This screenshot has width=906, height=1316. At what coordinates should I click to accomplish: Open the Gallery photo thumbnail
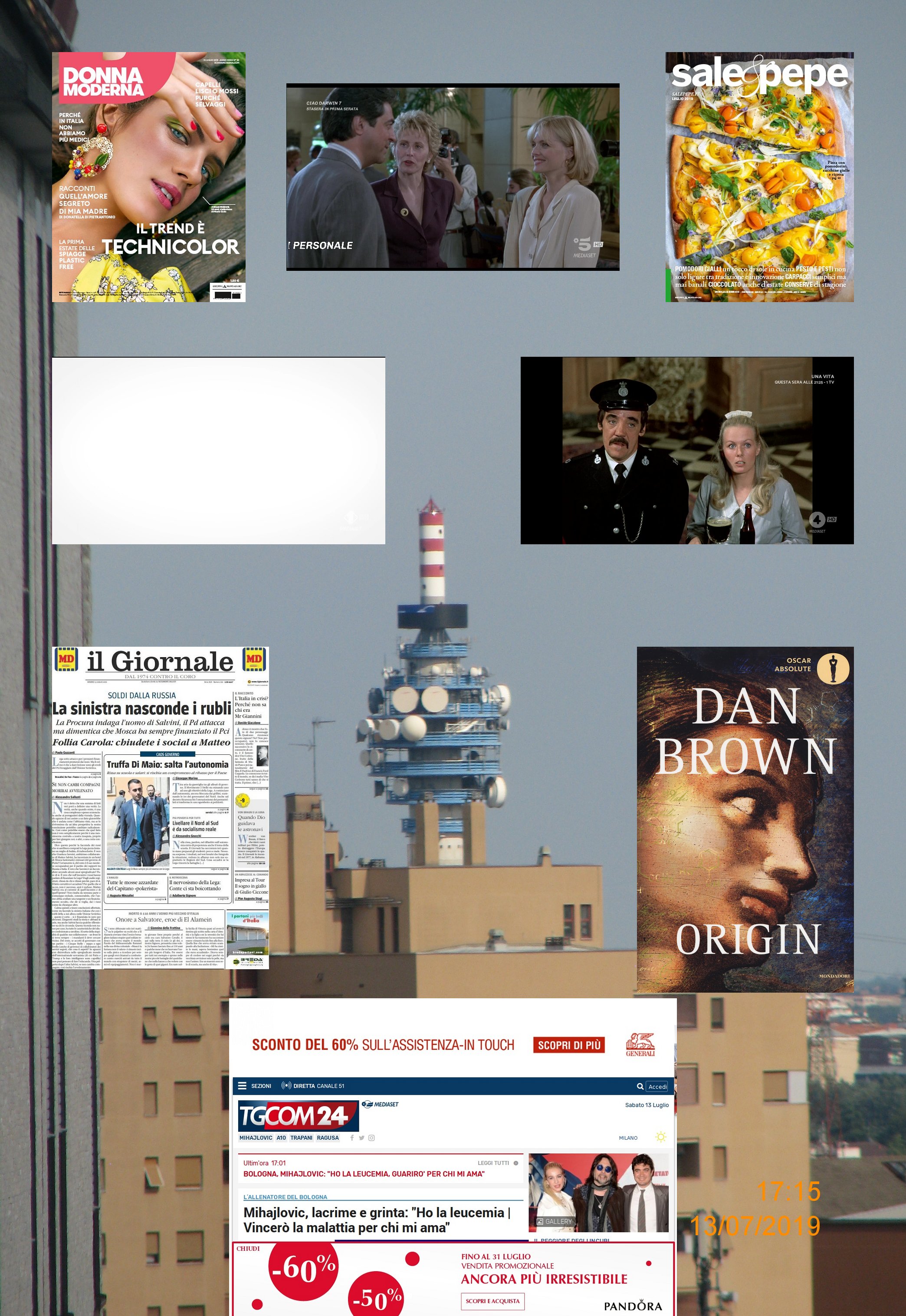point(598,1192)
